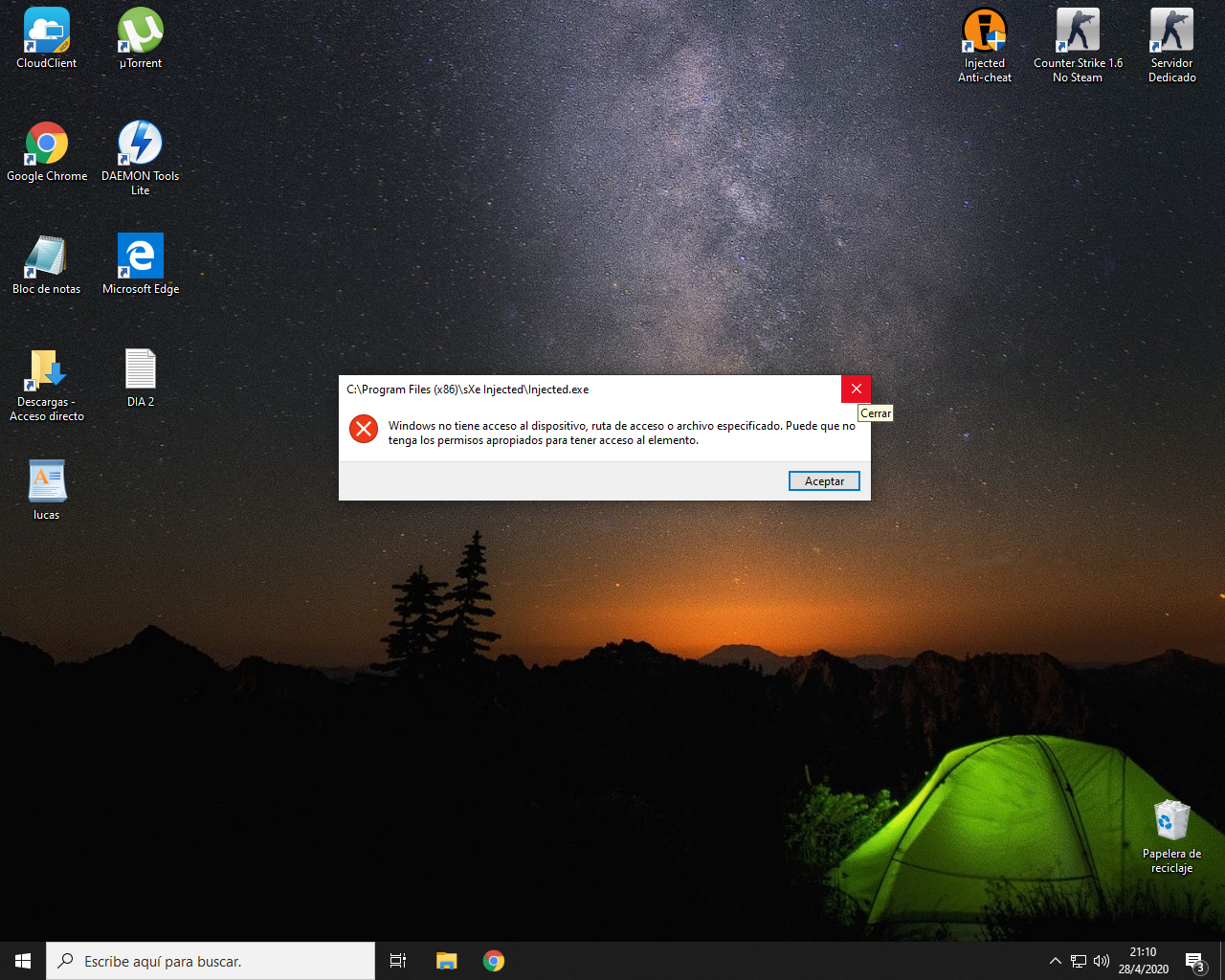Open File Explorer from the taskbar

point(446,961)
